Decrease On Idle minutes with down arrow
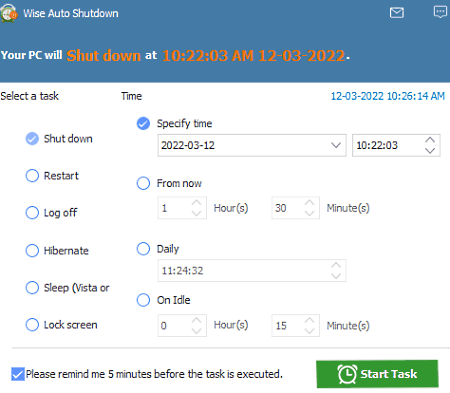Viewport: 450px width, 393px height. pos(310,331)
